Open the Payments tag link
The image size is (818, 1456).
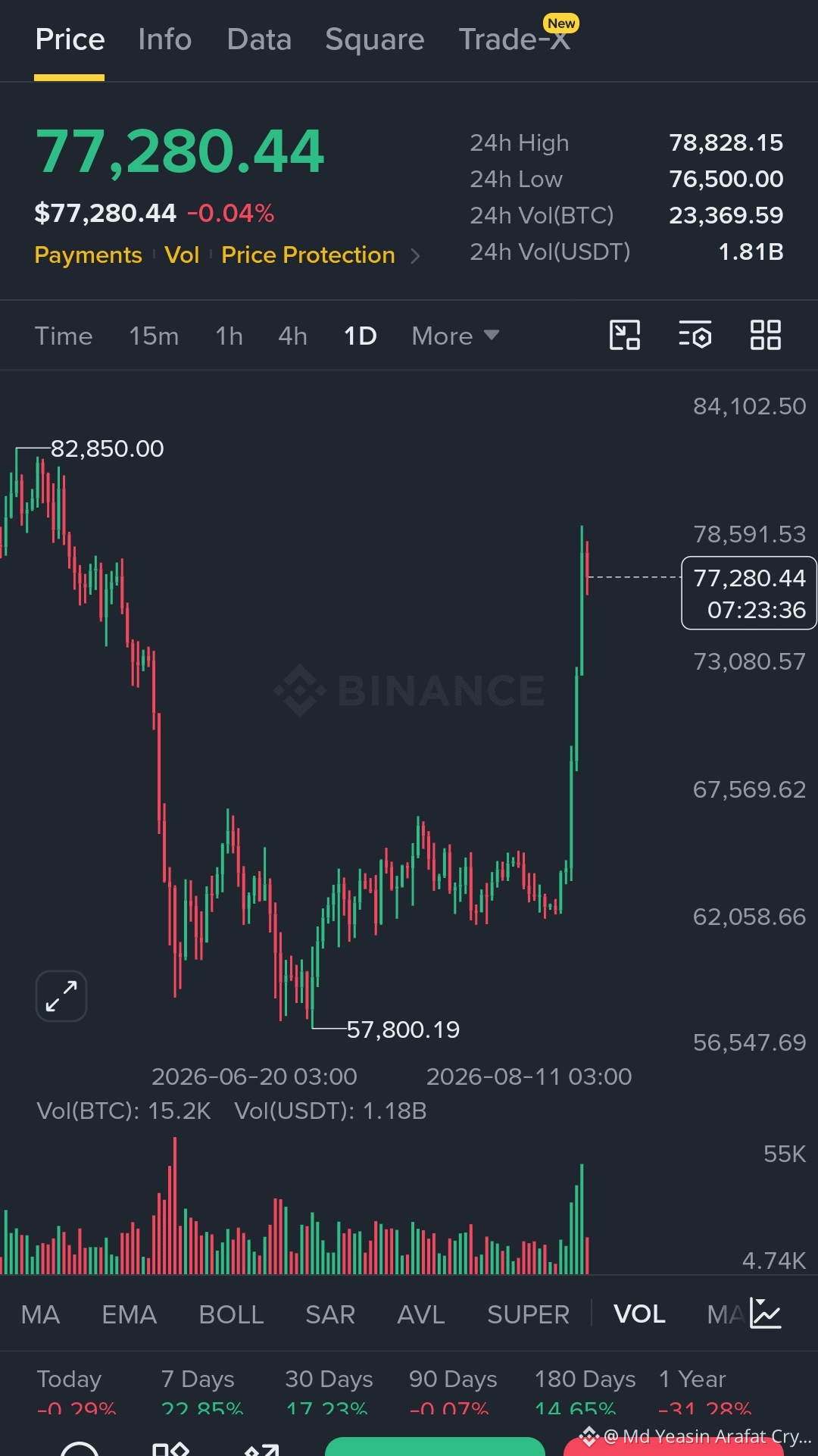pyautogui.click(x=88, y=255)
